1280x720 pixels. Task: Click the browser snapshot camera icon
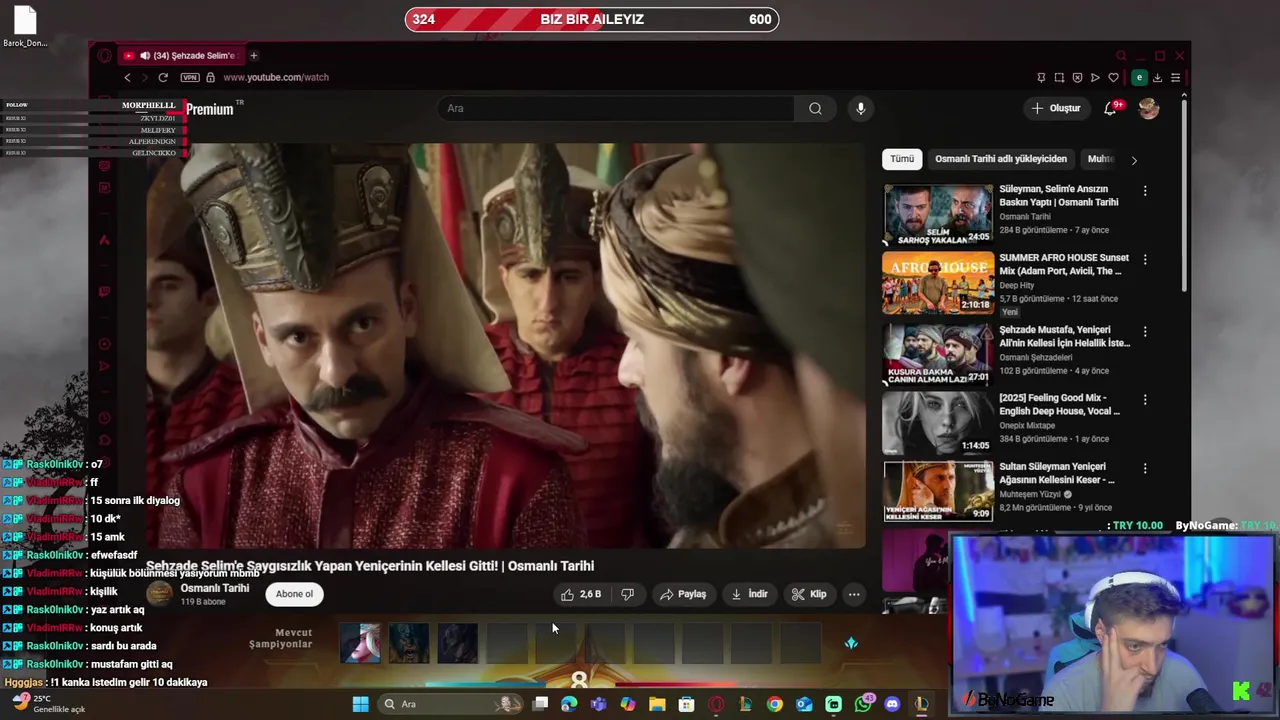pyautogui.click(x=1059, y=77)
